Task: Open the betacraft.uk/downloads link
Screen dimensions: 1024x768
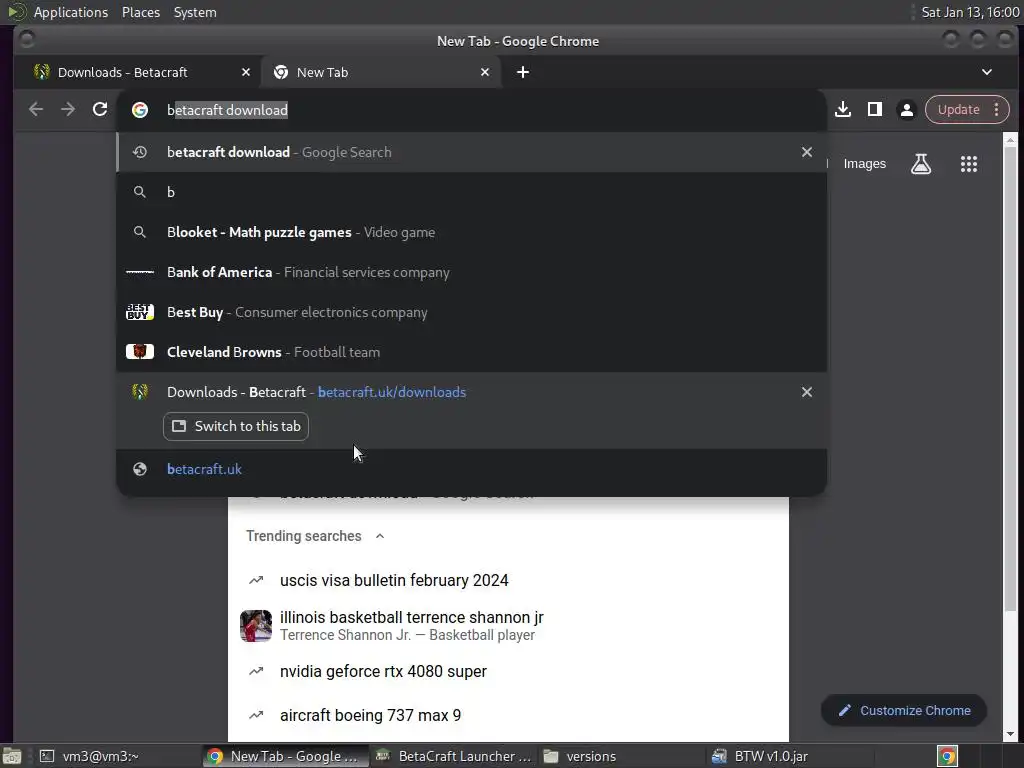Action: (x=392, y=392)
